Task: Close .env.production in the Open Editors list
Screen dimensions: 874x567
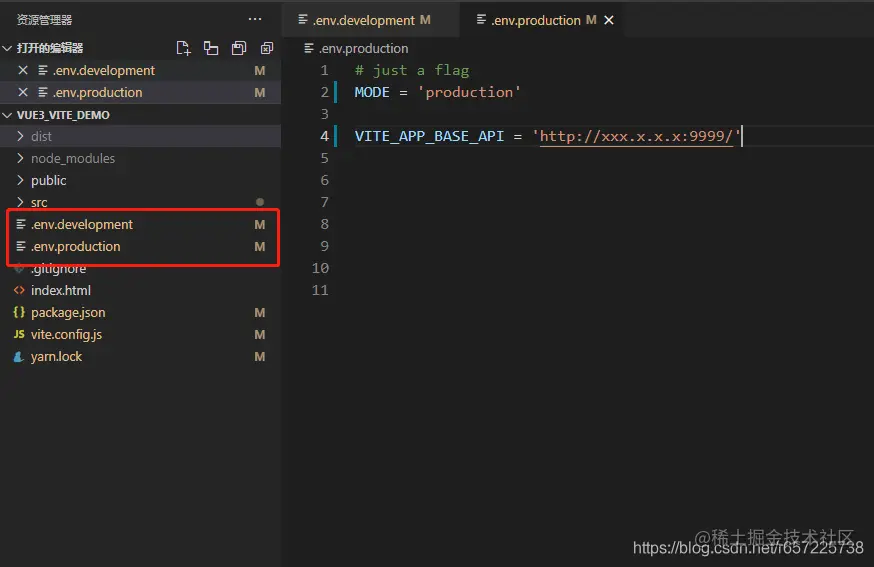Action: [x=23, y=93]
